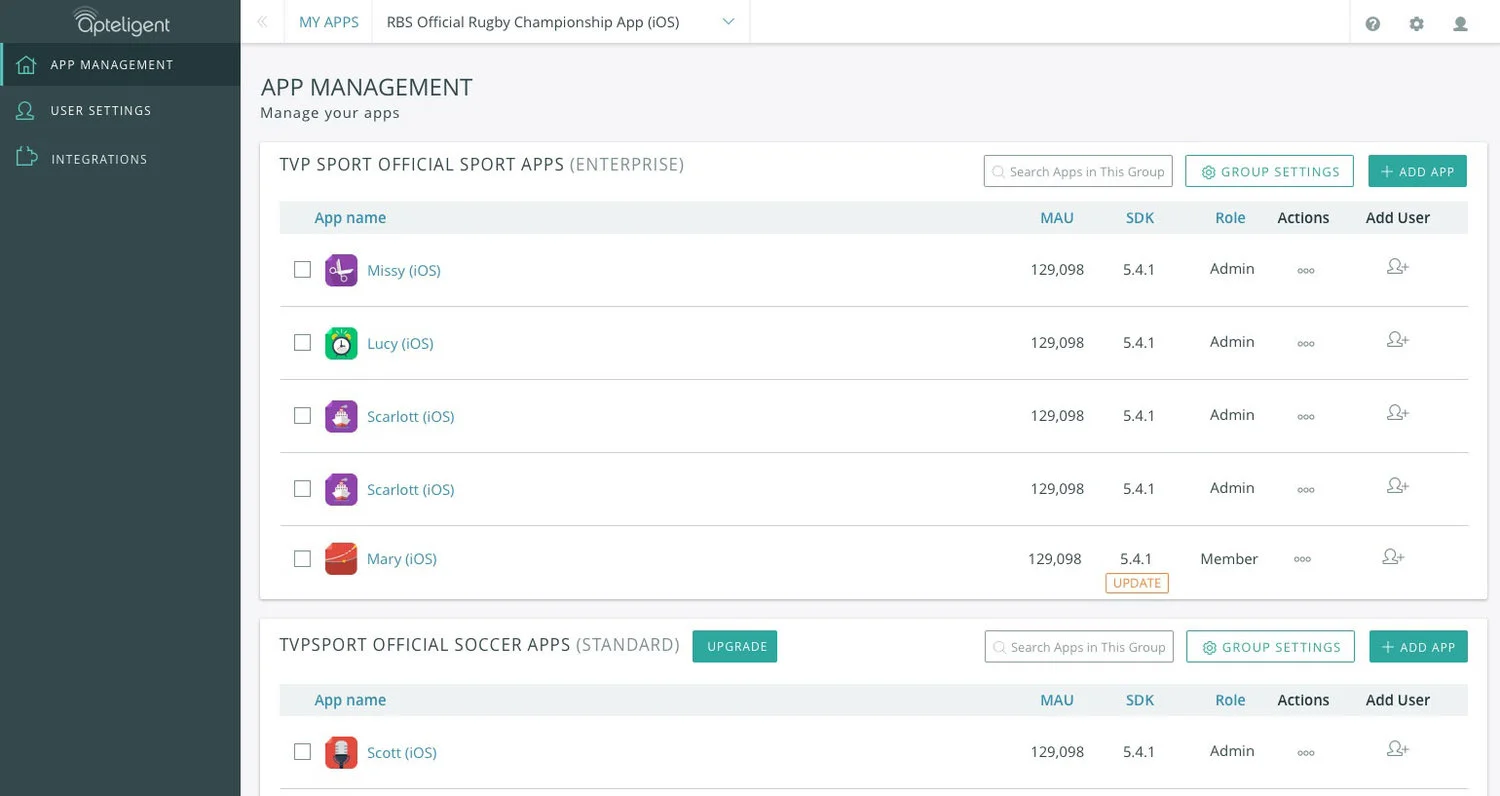This screenshot has width=1500, height=796.
Task: Sort by SDK column in Sport Apps
Action: tap(1140, 218)
